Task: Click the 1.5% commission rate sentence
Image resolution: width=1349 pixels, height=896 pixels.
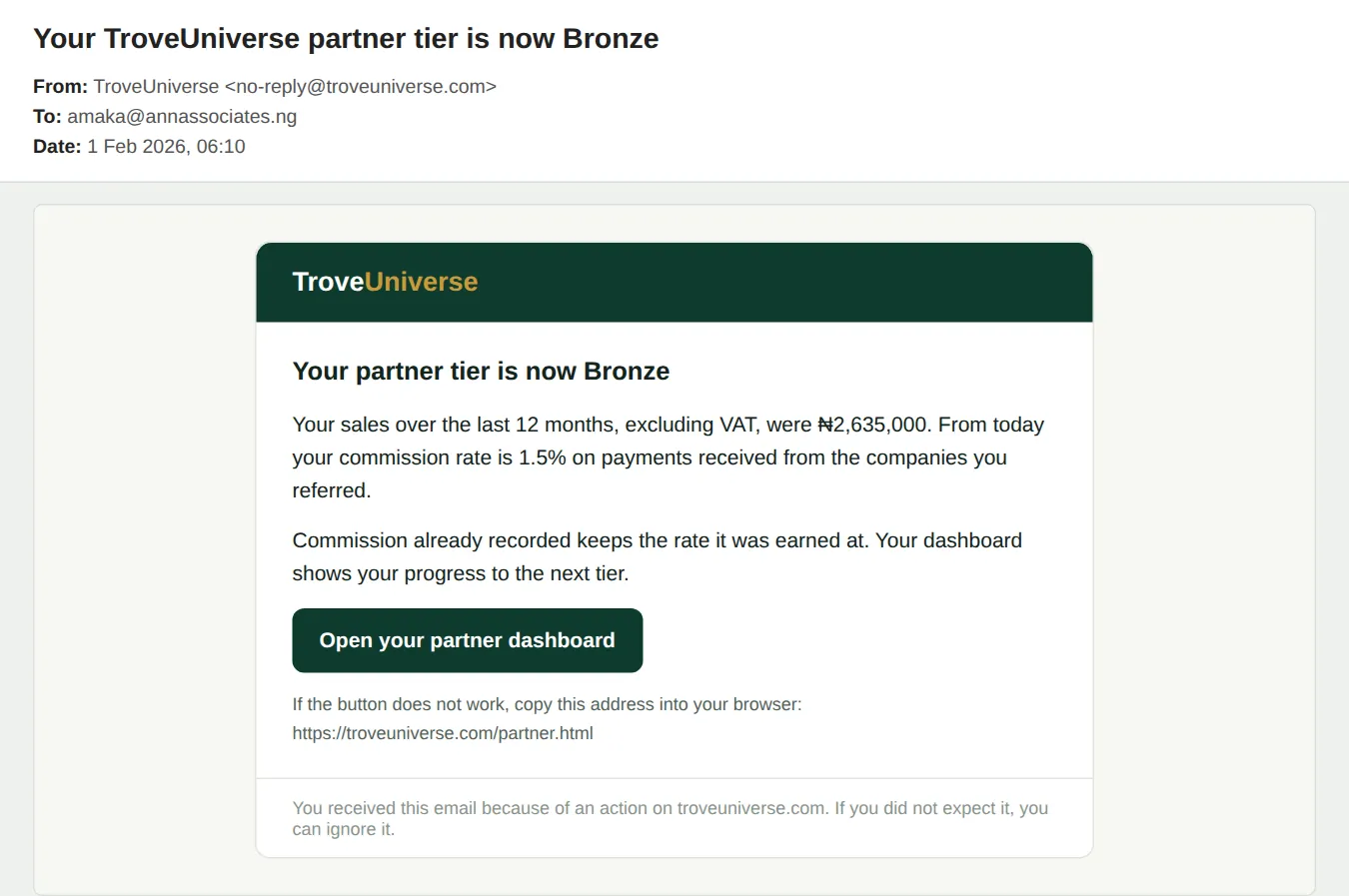Action: [x=650, y=457]
